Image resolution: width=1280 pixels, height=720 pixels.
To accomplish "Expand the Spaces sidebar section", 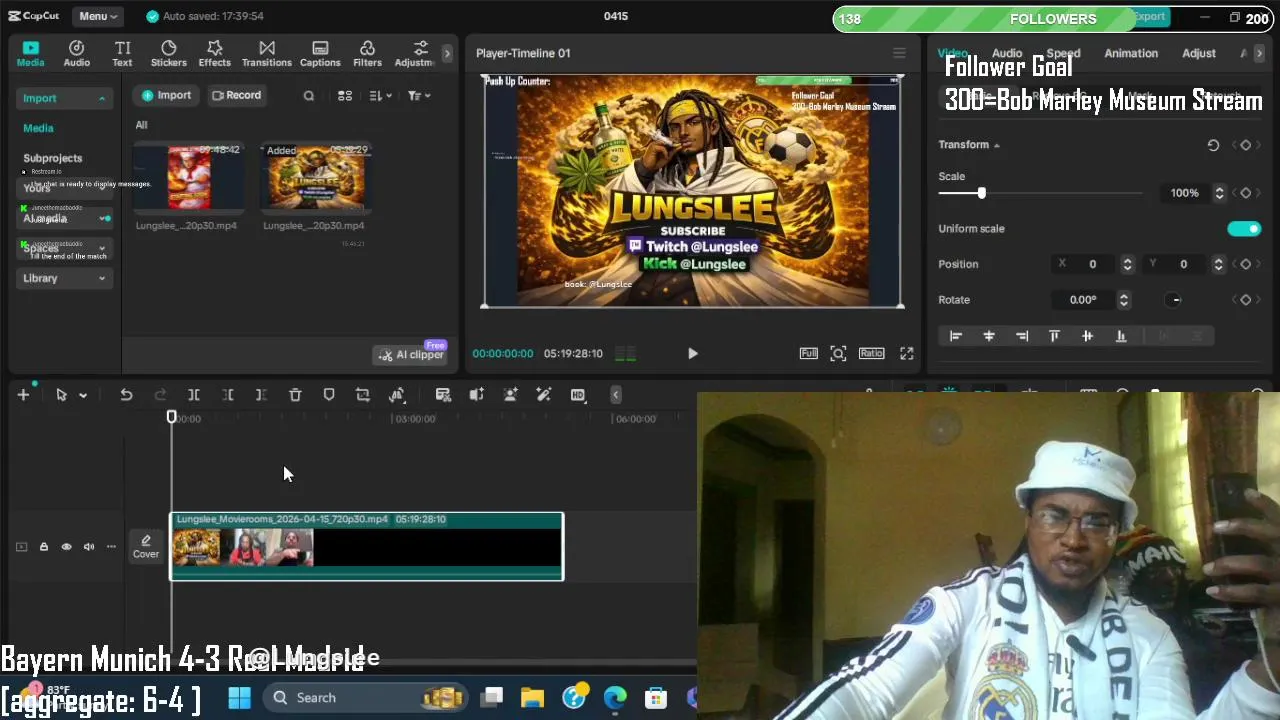I will pos(65,248).
